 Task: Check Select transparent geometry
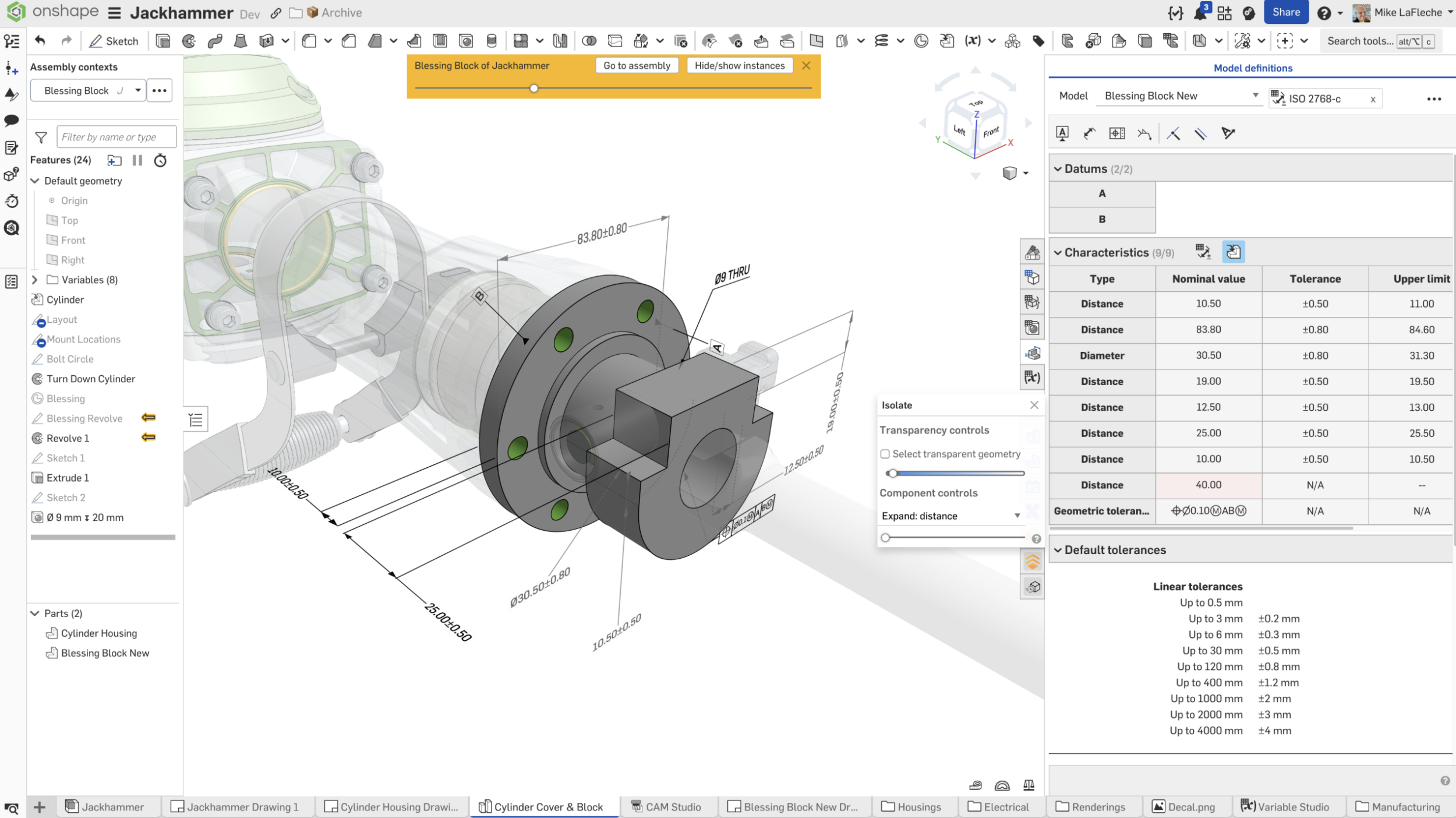[x=885, y=454]
